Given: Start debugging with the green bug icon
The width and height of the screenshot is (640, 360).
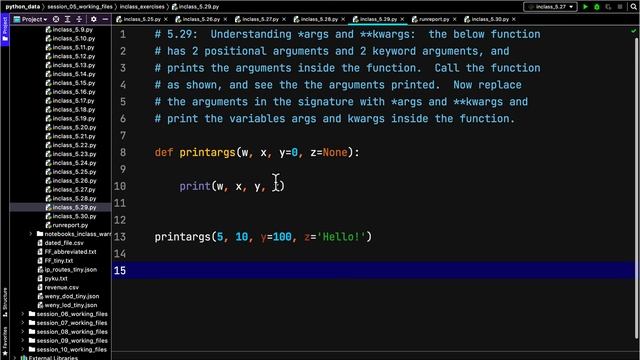Looking at the screenshot, I should click(597, 7).
